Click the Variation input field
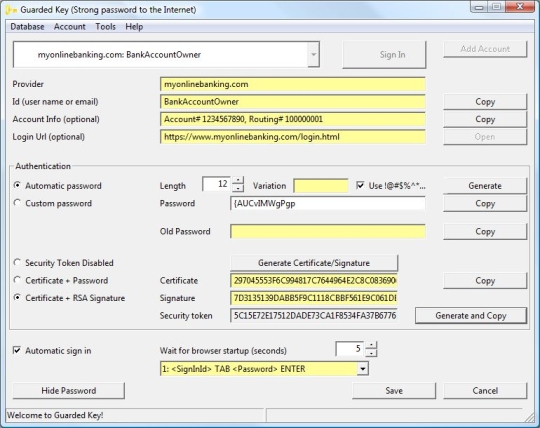 [x=321, y=186]
